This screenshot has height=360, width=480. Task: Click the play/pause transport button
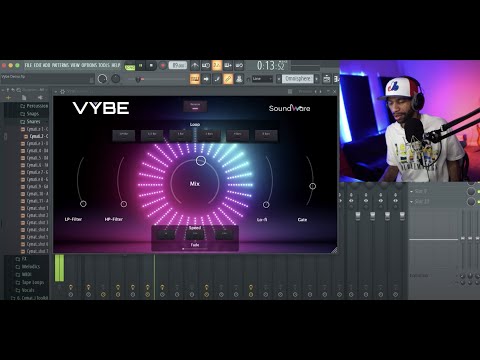tap(141, 66)
